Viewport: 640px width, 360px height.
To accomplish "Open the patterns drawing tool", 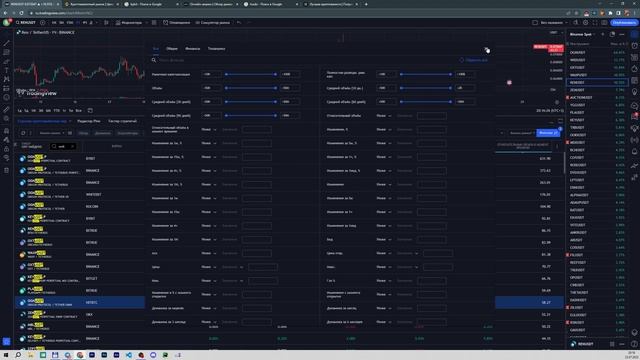I will (7, 79).
